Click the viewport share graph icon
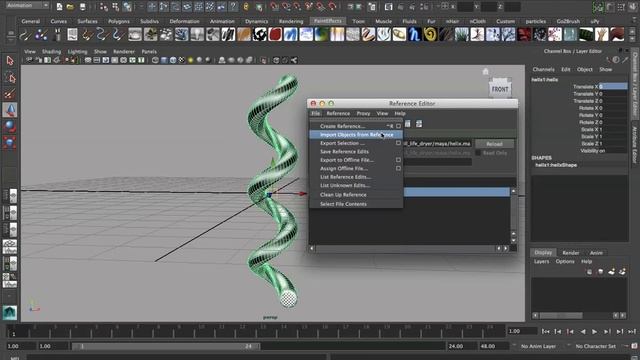 coord(294,60)
